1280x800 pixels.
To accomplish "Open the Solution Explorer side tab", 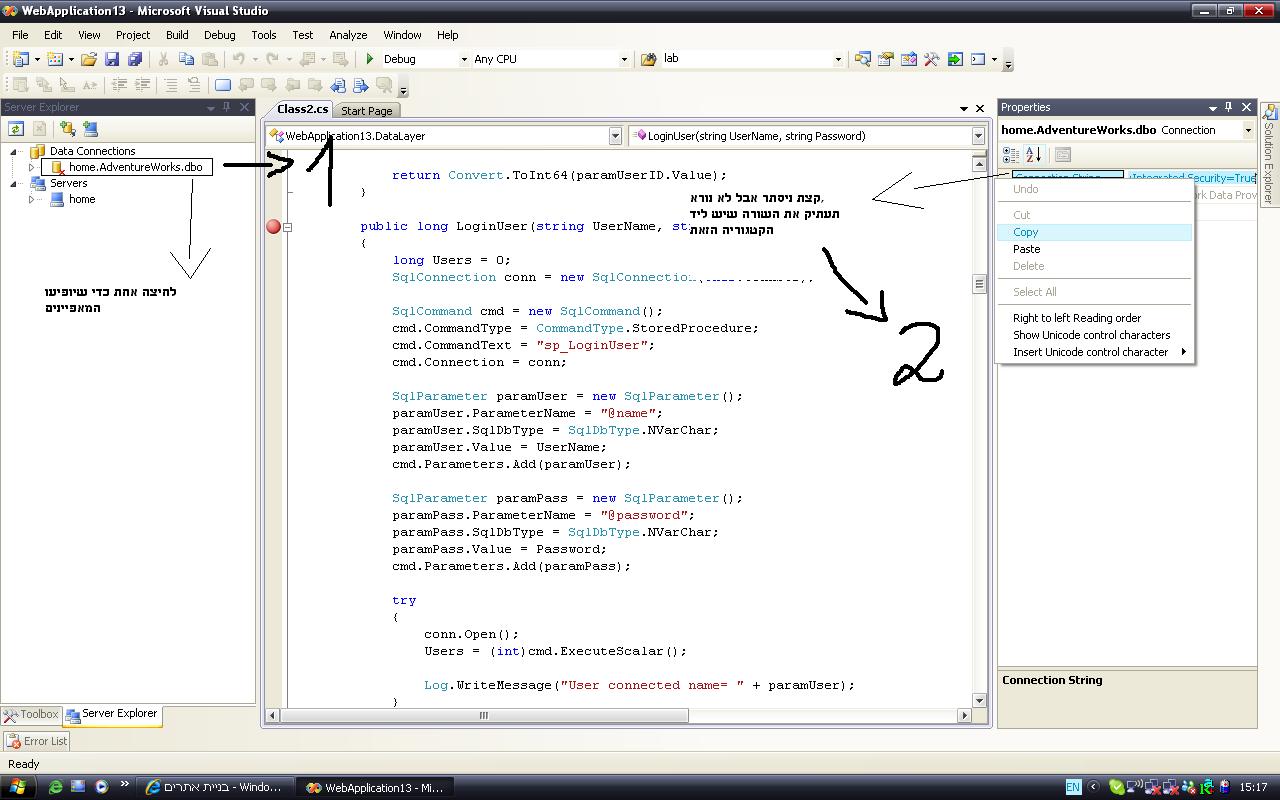I will (1270, 156).
